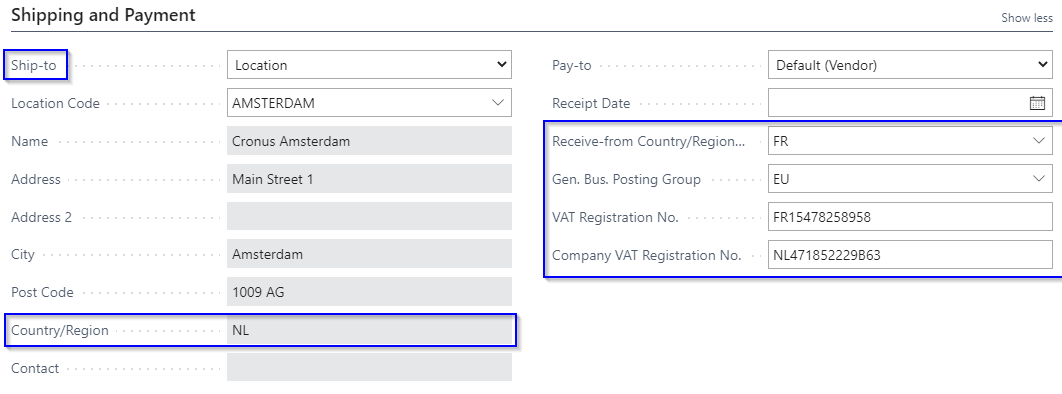
Task: Click the empty Contact field
Action: [x=369, y=368]
